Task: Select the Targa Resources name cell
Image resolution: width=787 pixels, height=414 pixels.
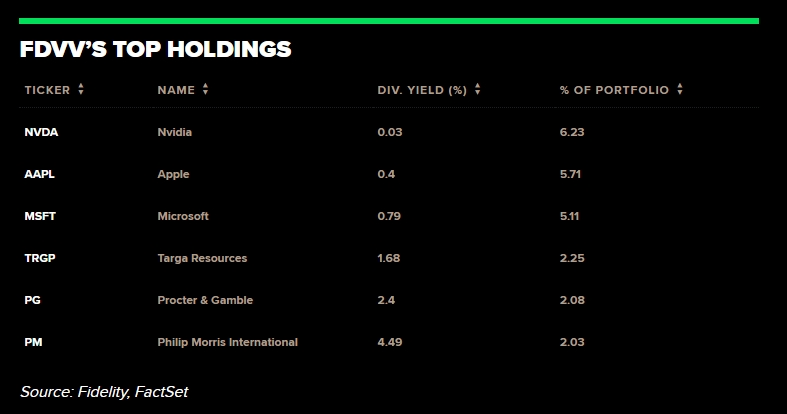Action: 202,258
